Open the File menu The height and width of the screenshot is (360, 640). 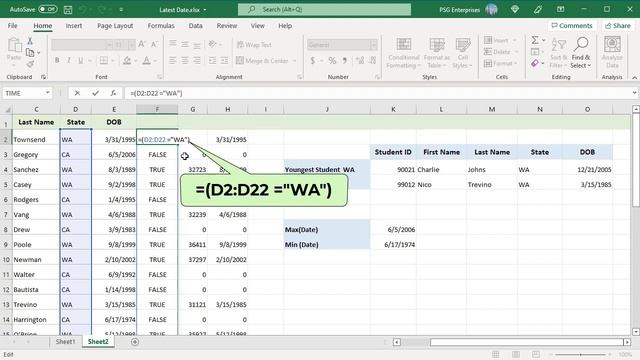pyautogui.click(x=13, y=26)
